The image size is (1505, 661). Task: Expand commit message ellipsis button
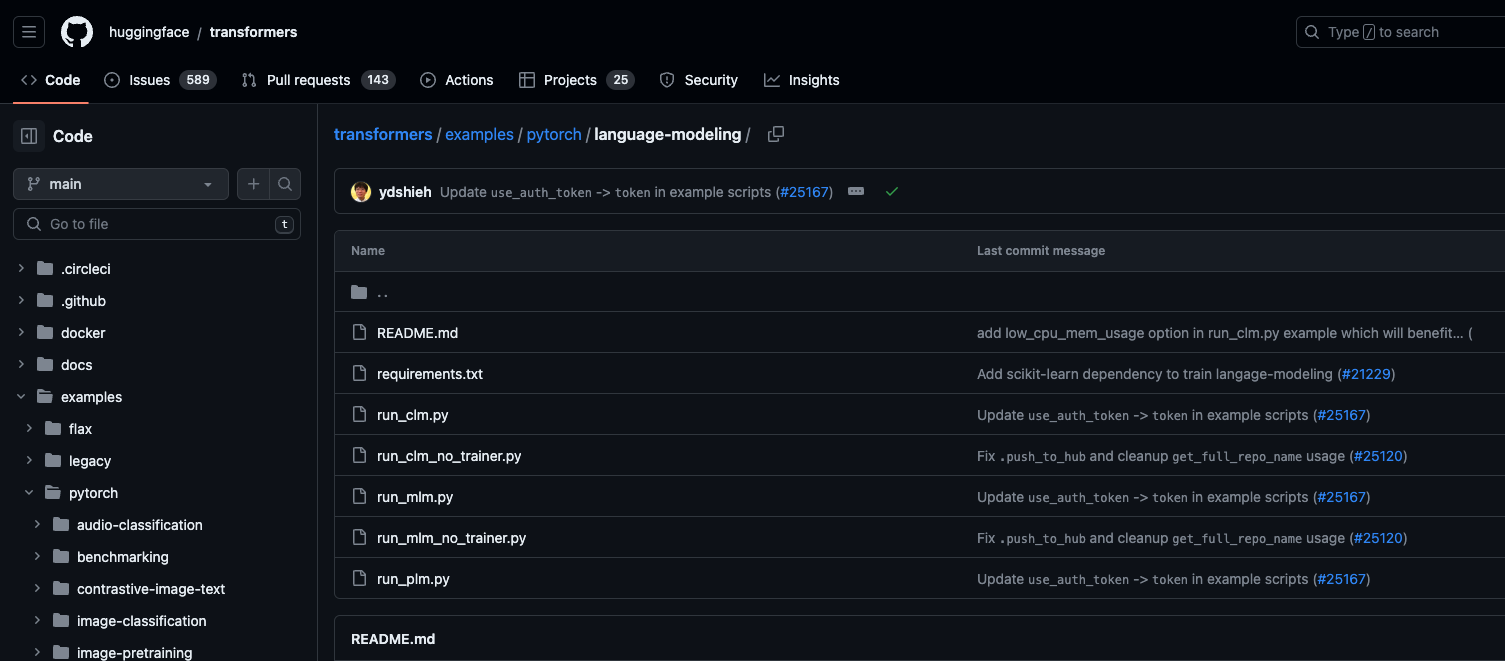(x=856, y=191)
